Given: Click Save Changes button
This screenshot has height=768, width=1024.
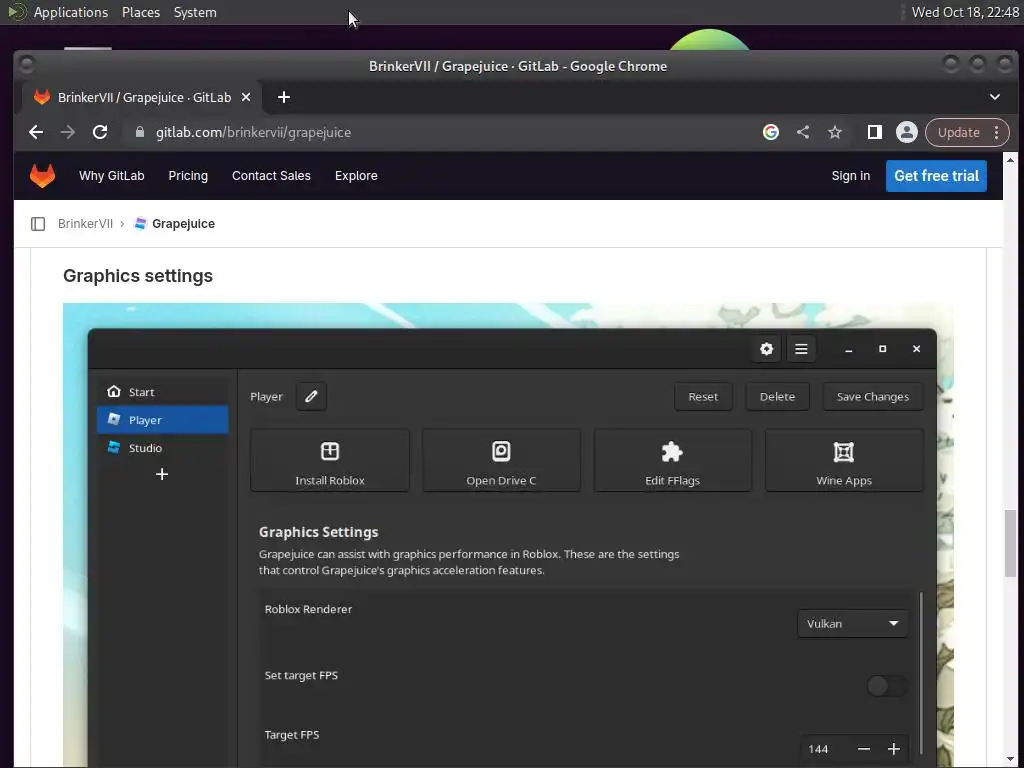Looking at the screenshot, I should (872, 396).
